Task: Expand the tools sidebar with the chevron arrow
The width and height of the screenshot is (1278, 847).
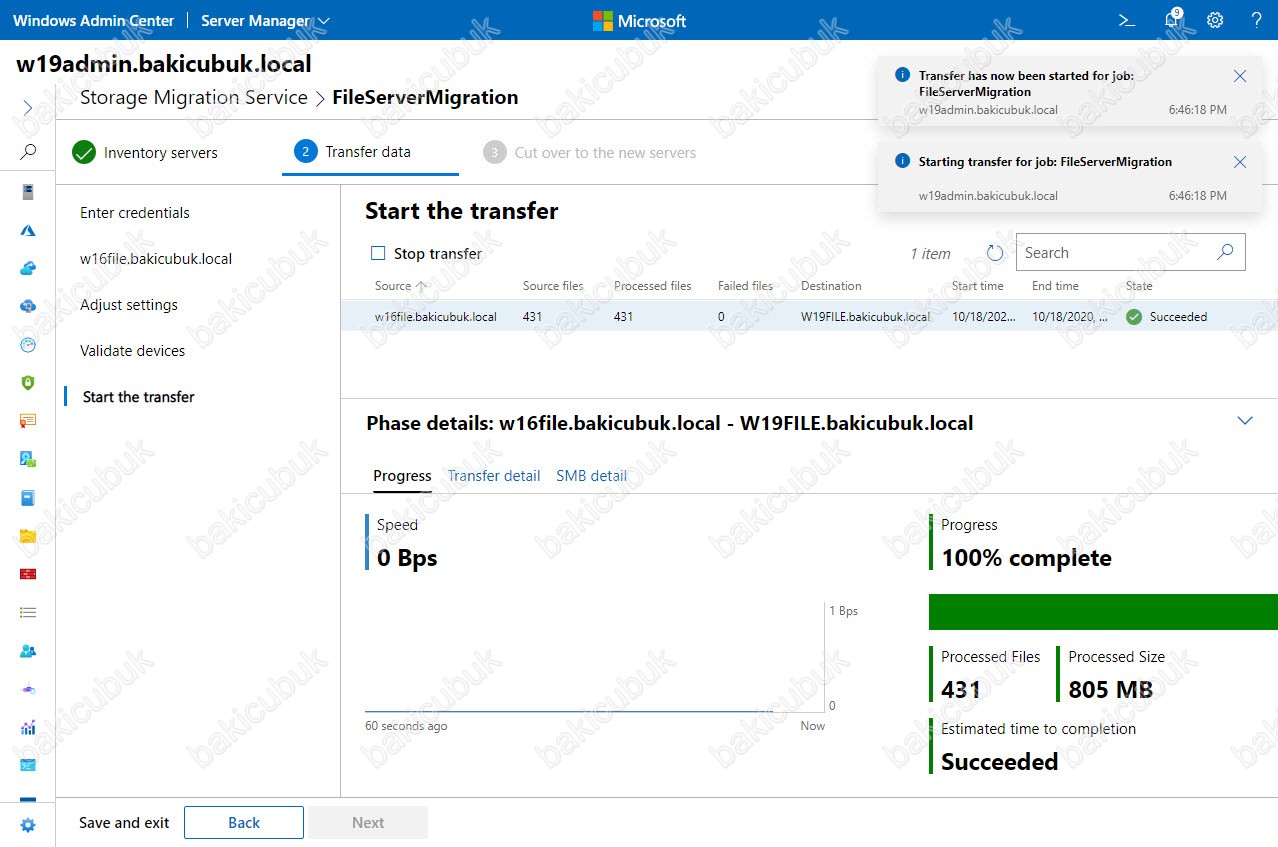Action: (x=28, y=108)
